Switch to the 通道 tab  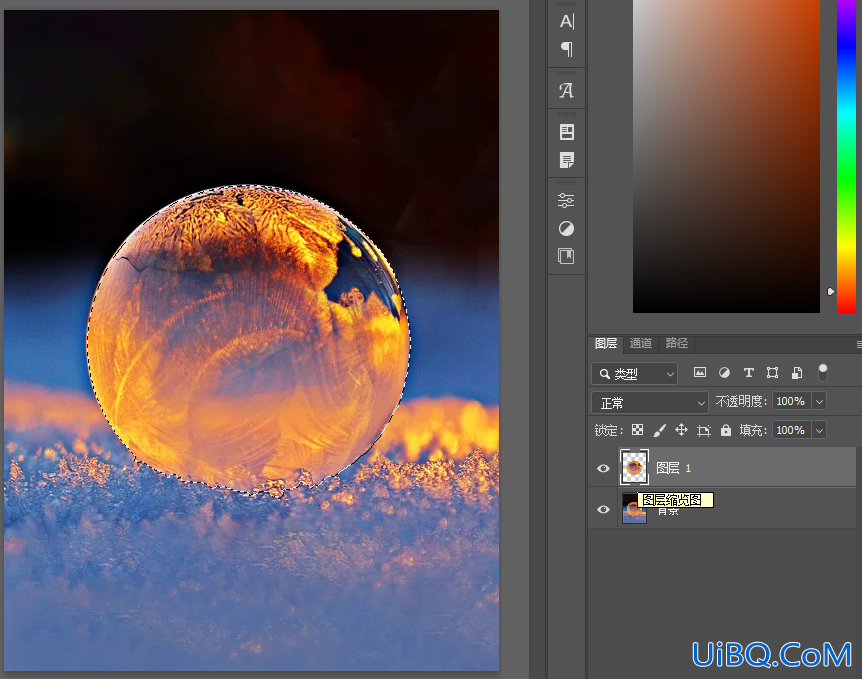click(x=640, y=344)
